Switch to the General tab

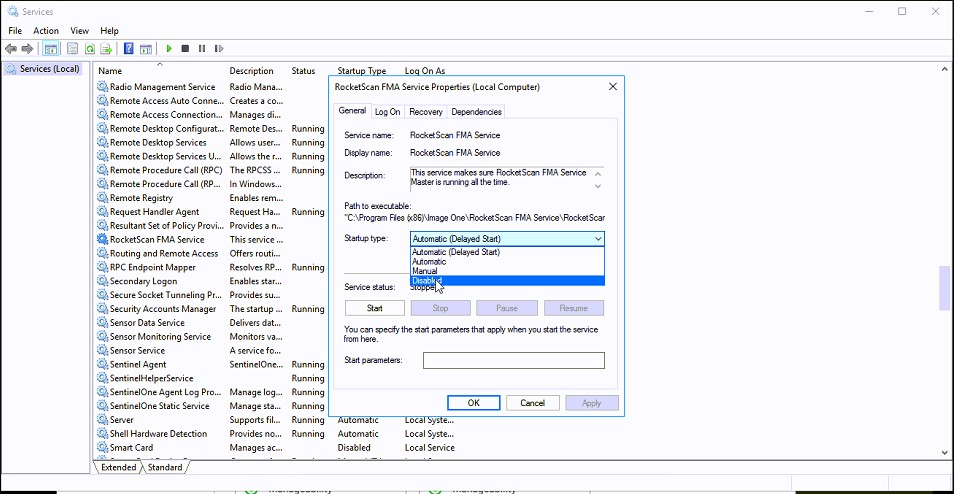coord(352,111)
